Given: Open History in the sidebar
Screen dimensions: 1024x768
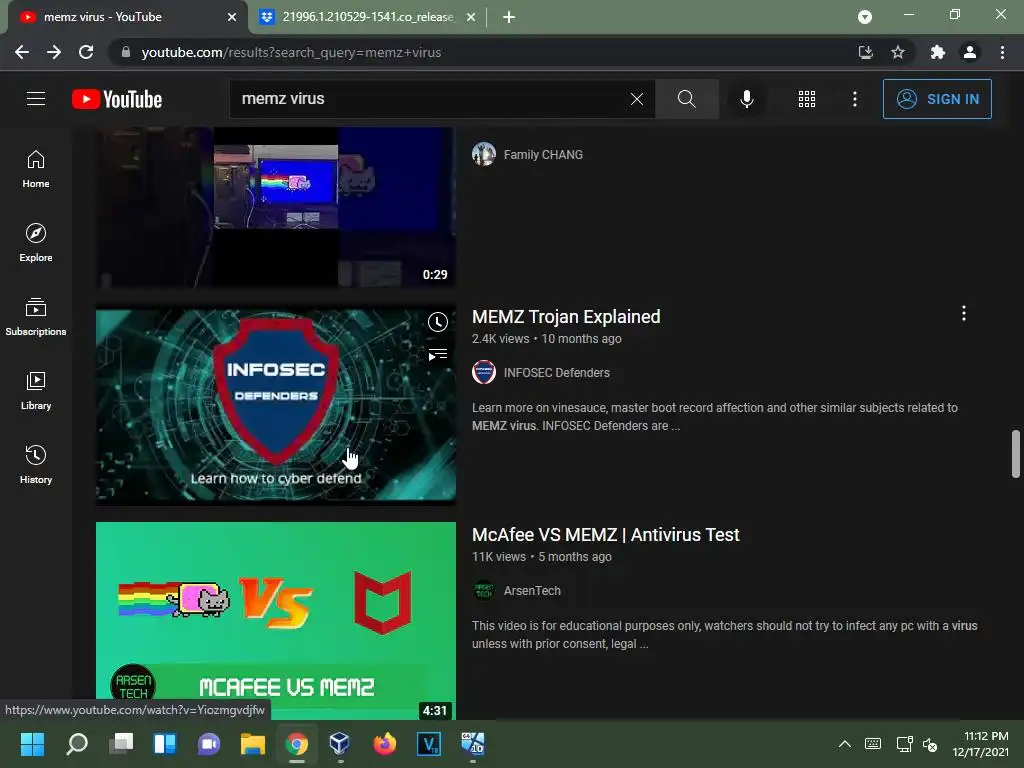Looking at the screenshot, I should 36,464.
